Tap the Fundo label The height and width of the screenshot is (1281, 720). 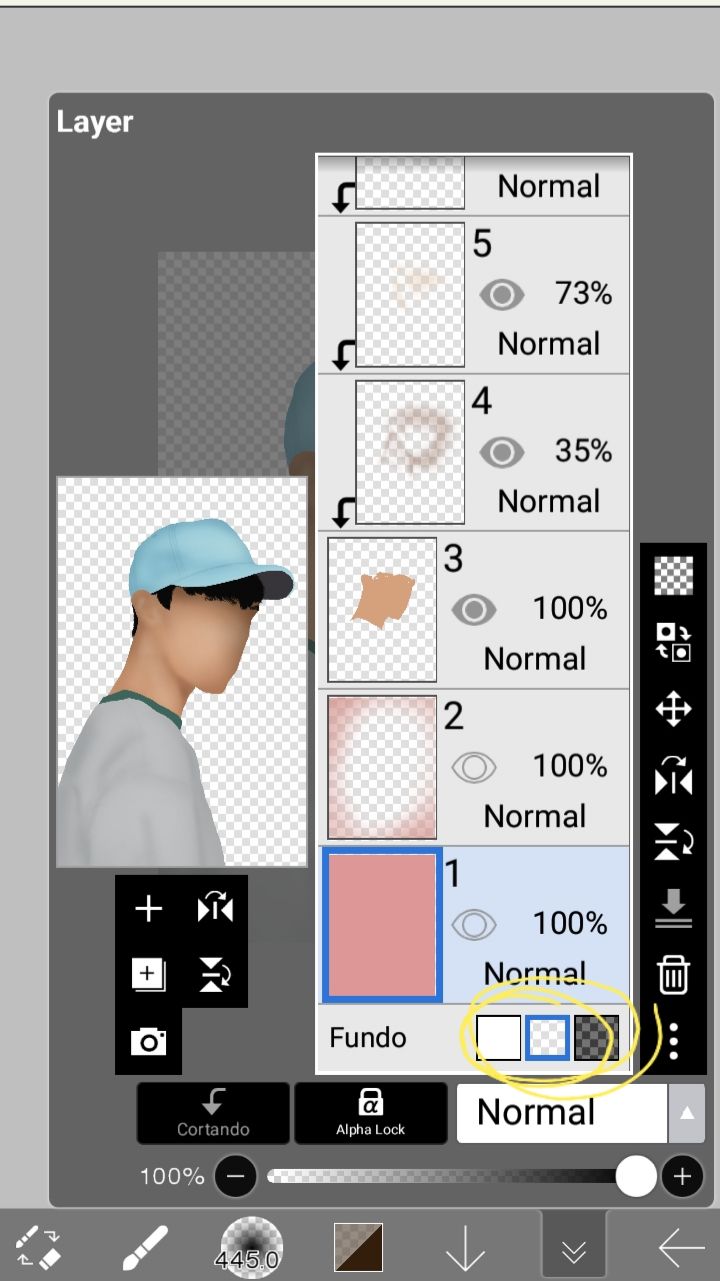click(x=368, y=1038)
